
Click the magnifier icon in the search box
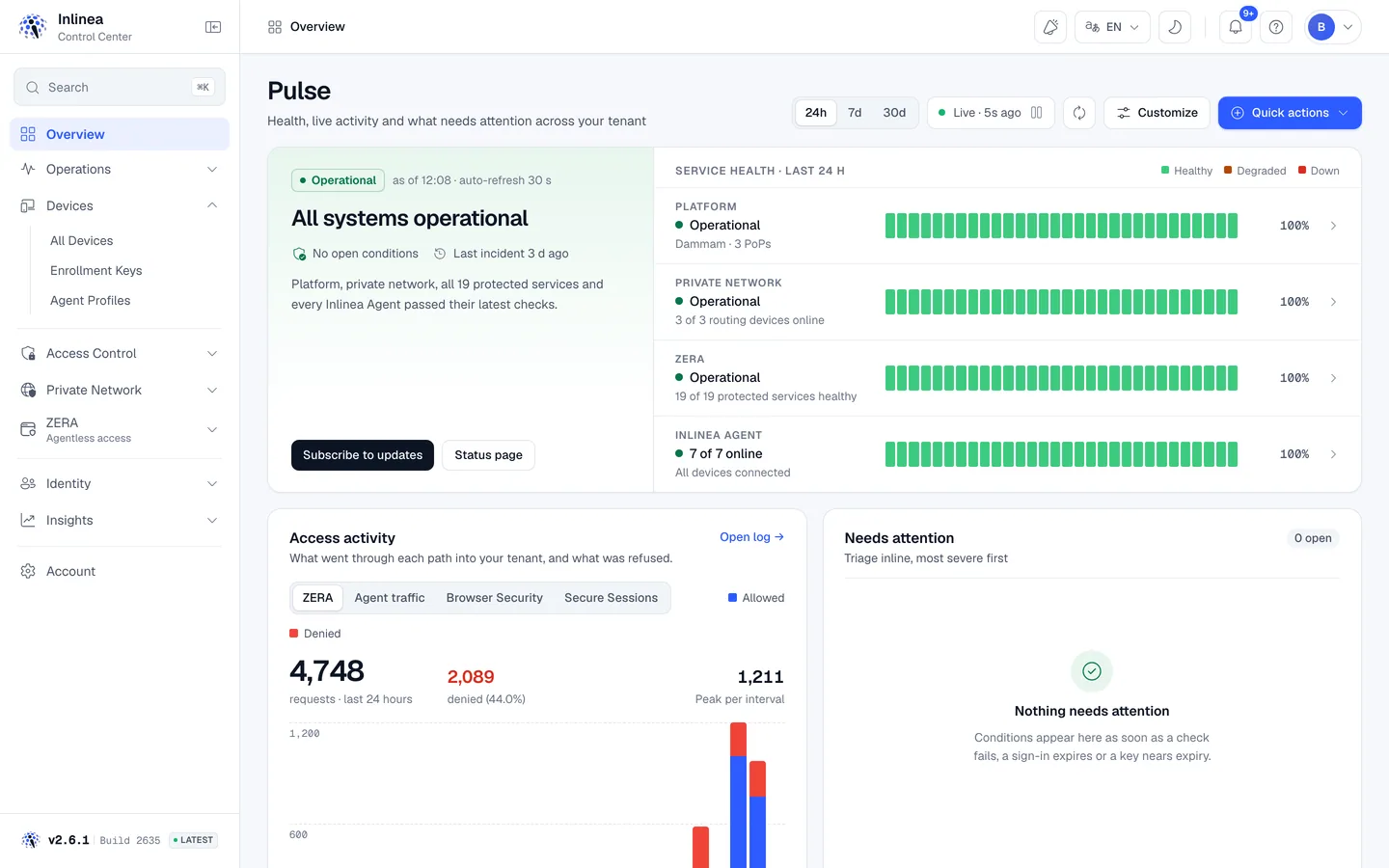(x=33, y=87)
